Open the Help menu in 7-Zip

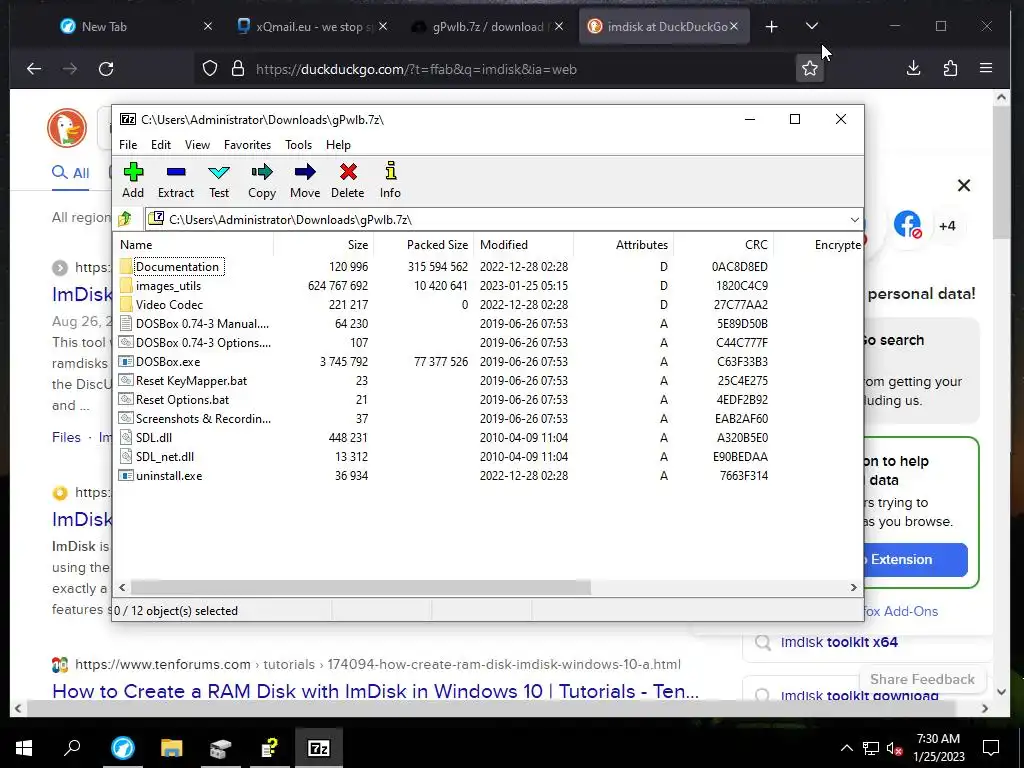click(x=338, y=145)
